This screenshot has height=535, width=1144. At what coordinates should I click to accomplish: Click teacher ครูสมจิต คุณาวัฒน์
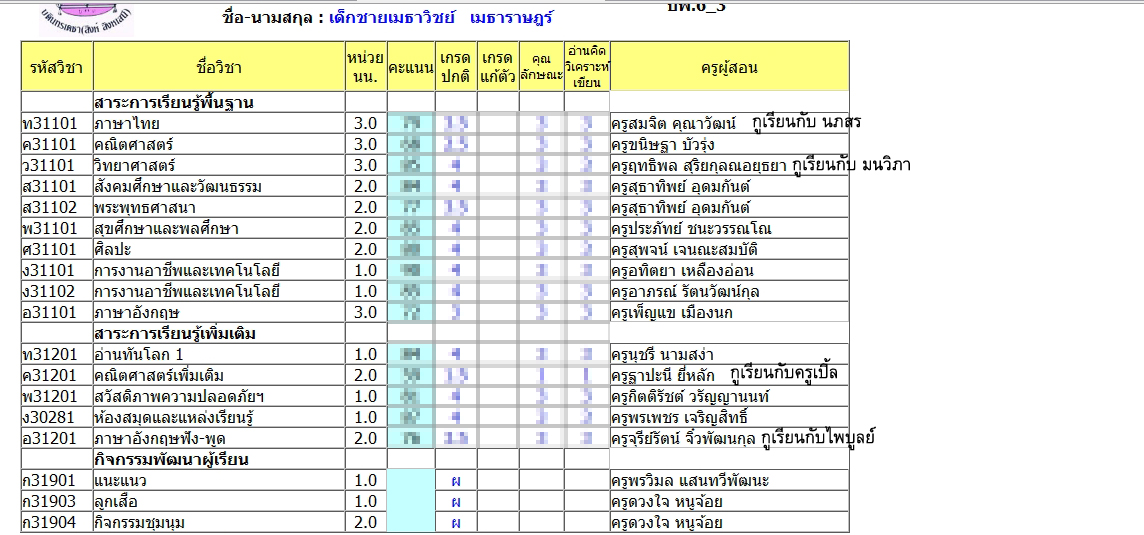pos(675,123)
